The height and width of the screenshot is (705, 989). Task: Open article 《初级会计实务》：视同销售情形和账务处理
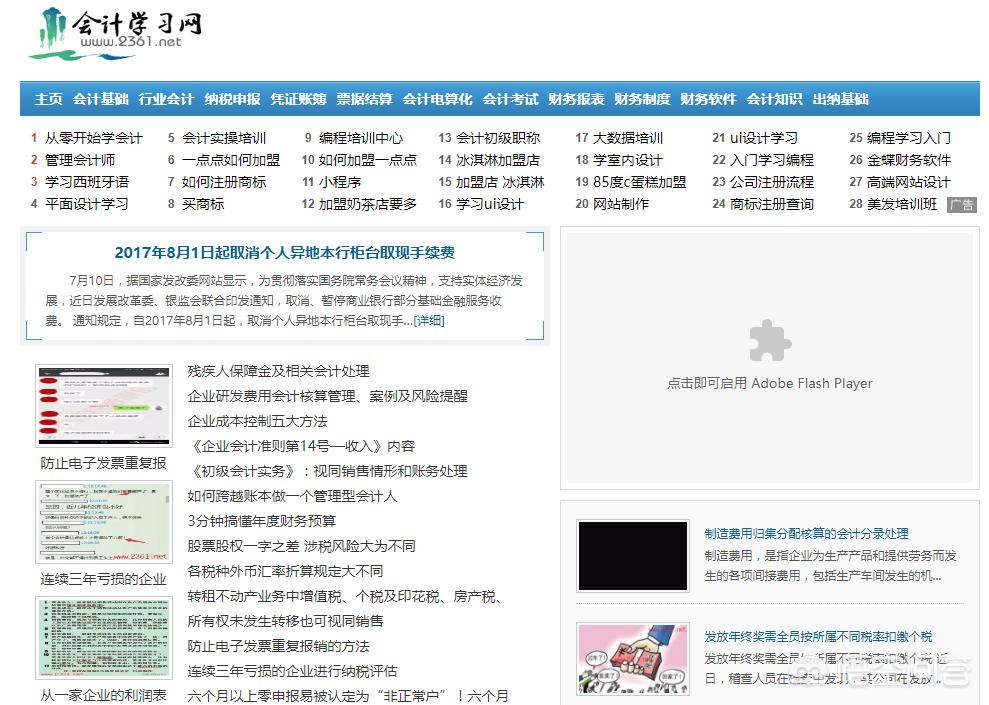click(327, 472)
